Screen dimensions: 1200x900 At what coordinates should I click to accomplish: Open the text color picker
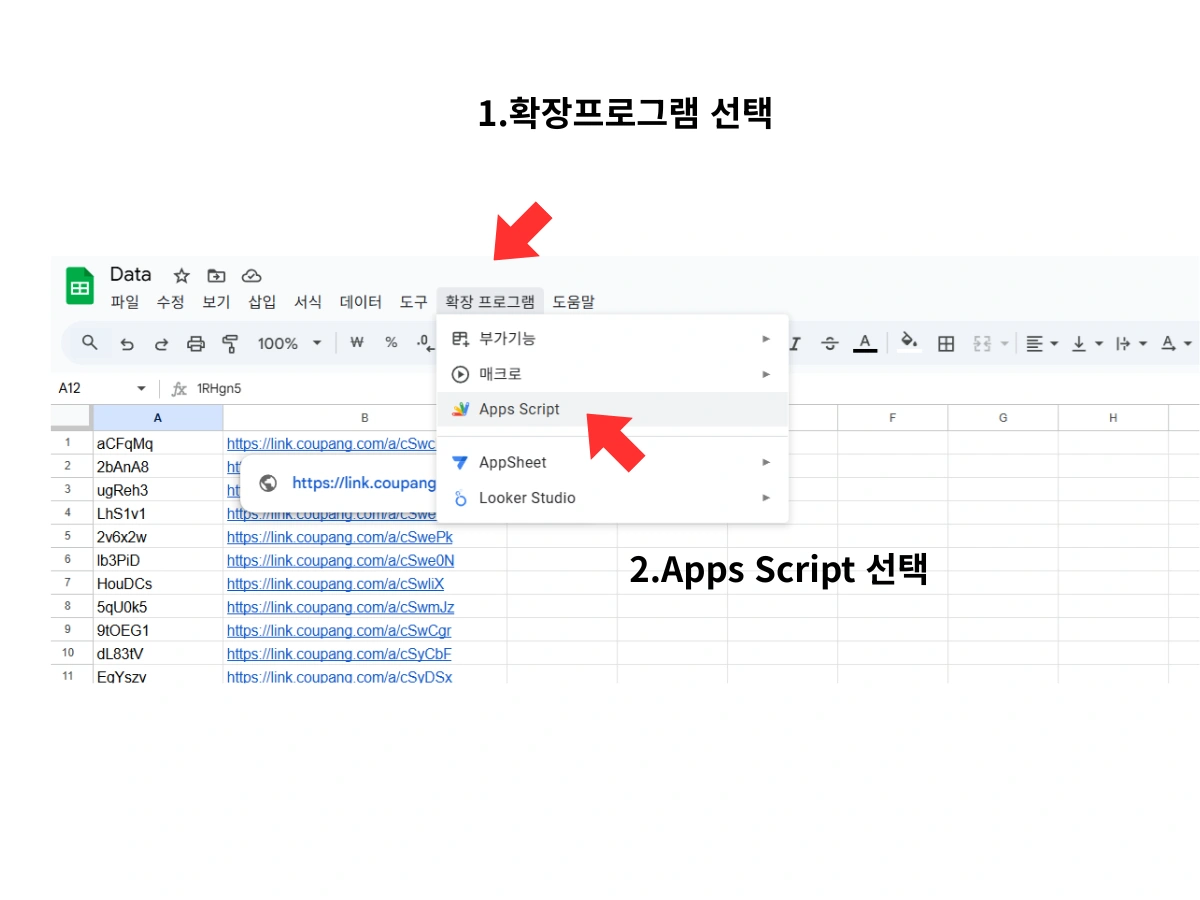[865, 343]
